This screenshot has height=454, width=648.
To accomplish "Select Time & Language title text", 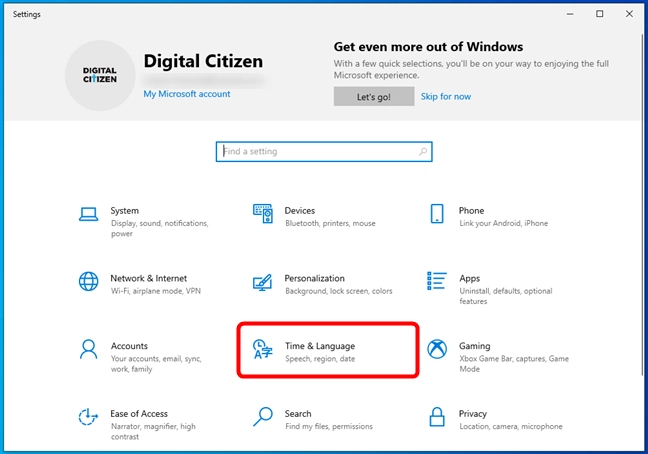I will click(320, 346).
